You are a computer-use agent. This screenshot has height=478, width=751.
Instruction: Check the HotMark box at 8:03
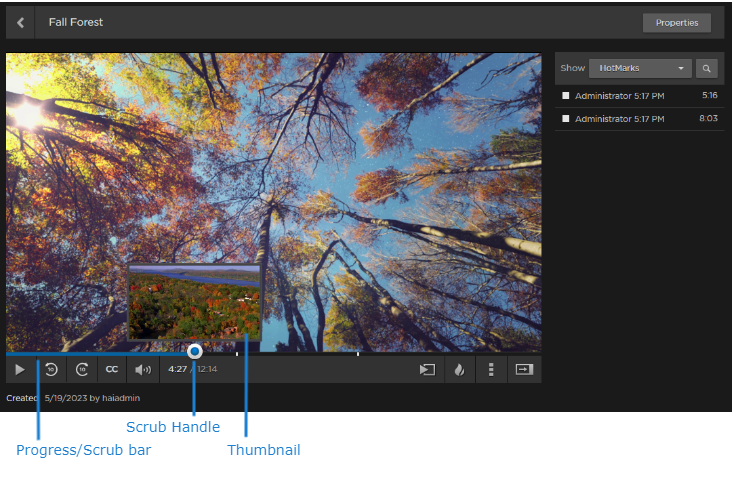pos(566,119)
